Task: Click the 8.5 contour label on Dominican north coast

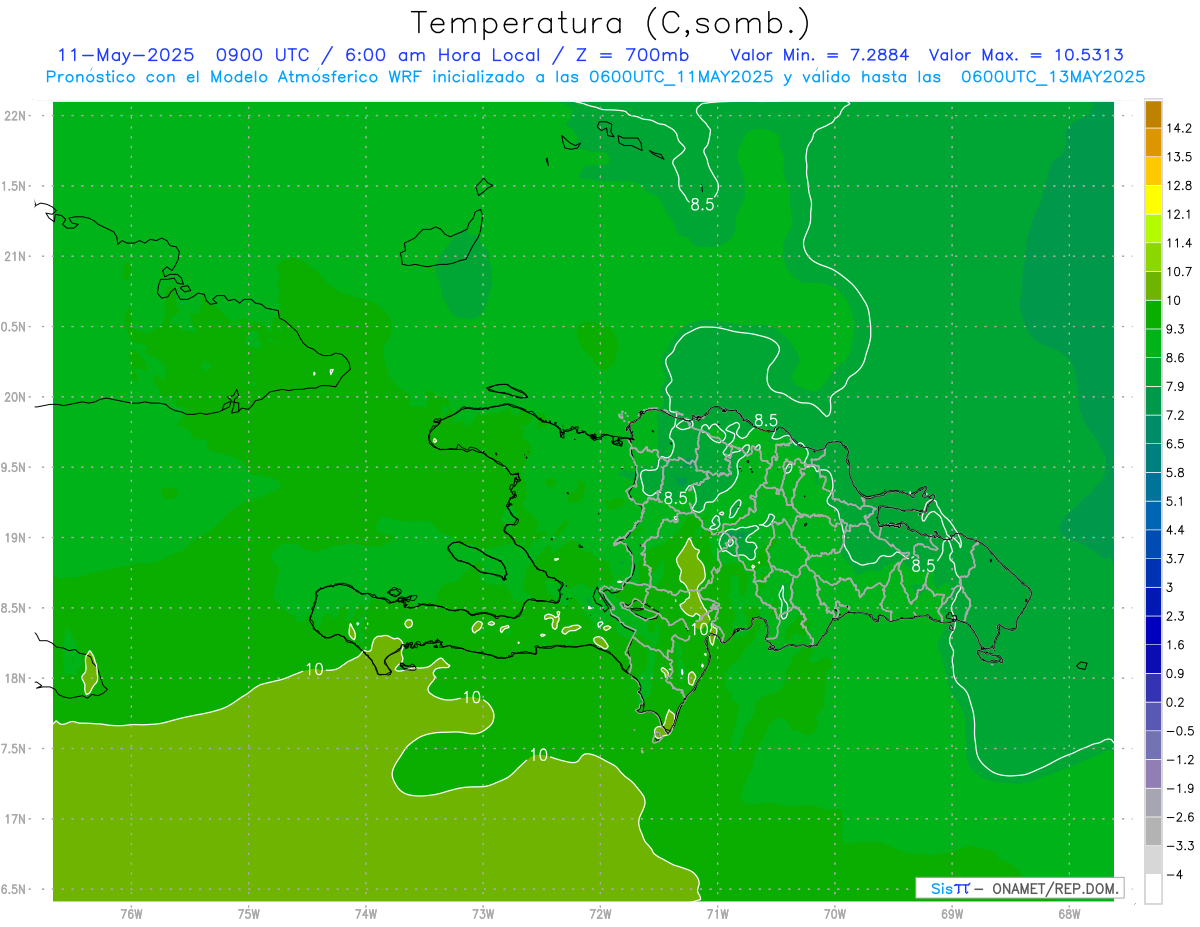Action: (x=766, y=420)
